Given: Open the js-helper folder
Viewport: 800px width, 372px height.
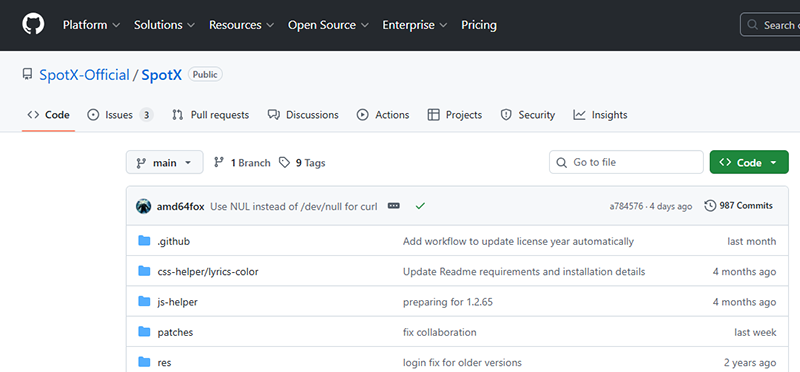Looking at the screenshot, I should click(178, 302).
